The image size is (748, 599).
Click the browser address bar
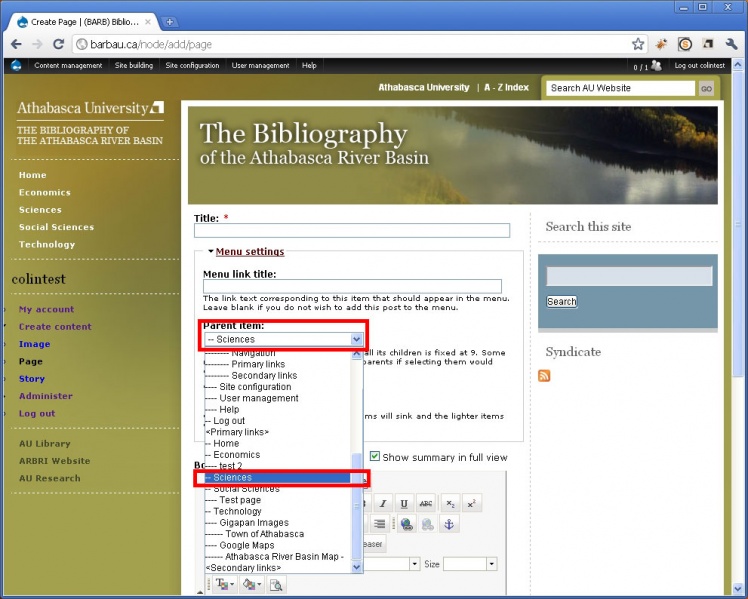pyautogui.click(x=353, y=44)
